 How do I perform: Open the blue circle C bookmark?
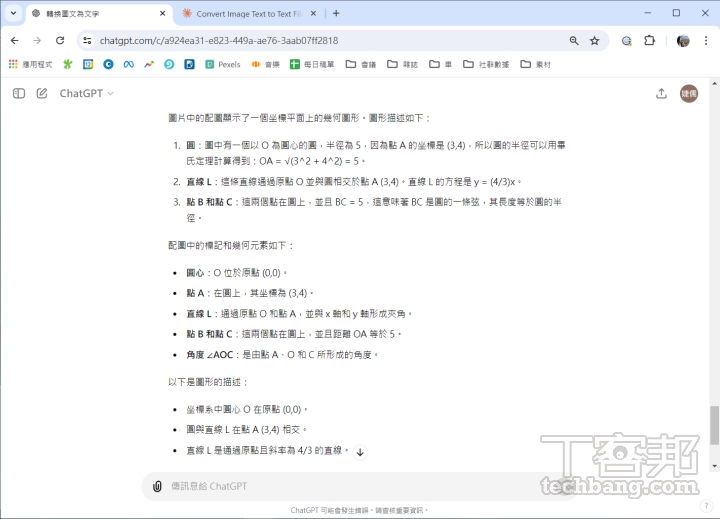[x=108, y=64]
